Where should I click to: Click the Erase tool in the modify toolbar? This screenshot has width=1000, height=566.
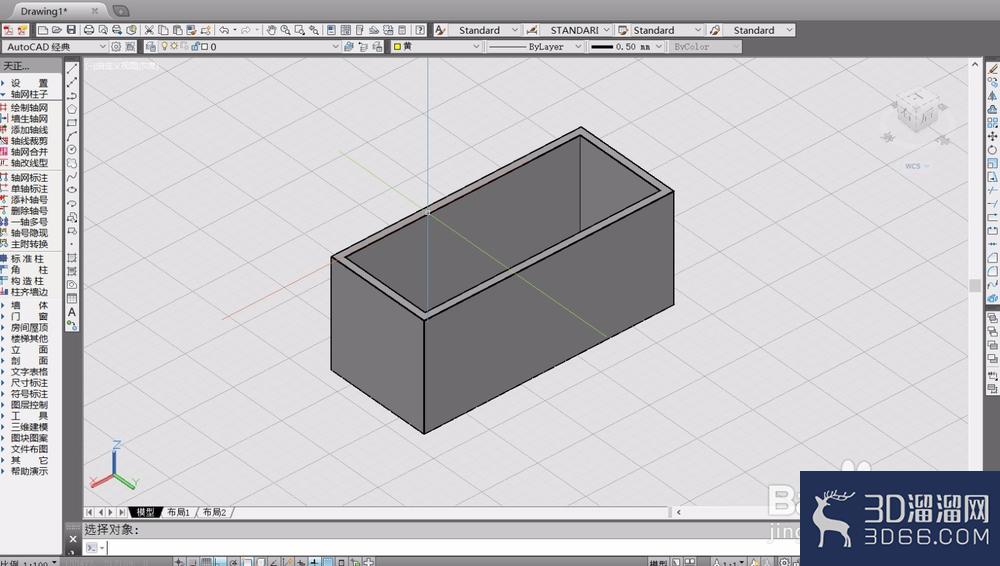[992, 69]
